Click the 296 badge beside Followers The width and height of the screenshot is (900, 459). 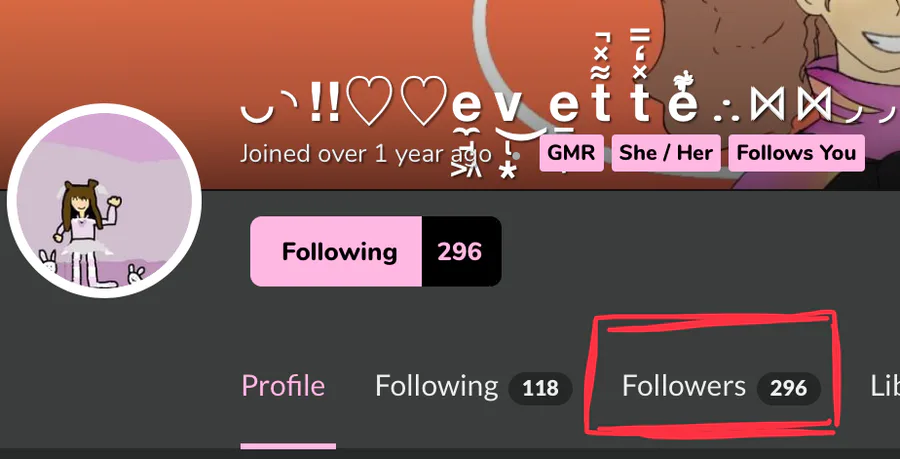pyautogui.click(x=789, y=388)
